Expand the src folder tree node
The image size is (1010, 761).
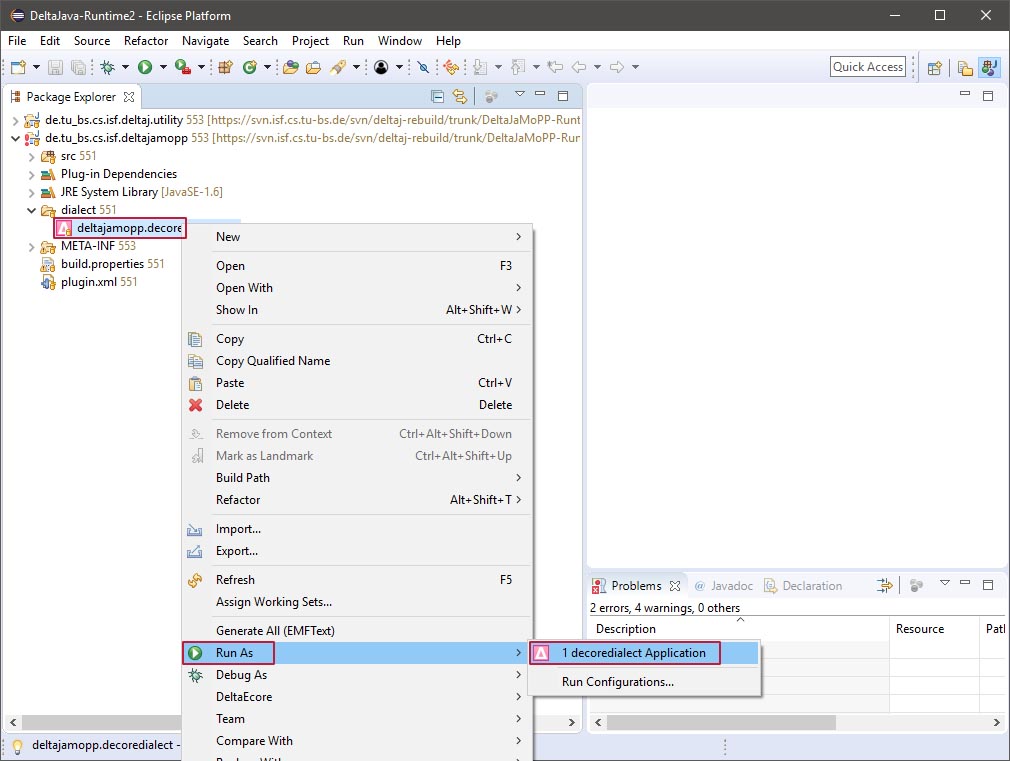pos(31,156)
